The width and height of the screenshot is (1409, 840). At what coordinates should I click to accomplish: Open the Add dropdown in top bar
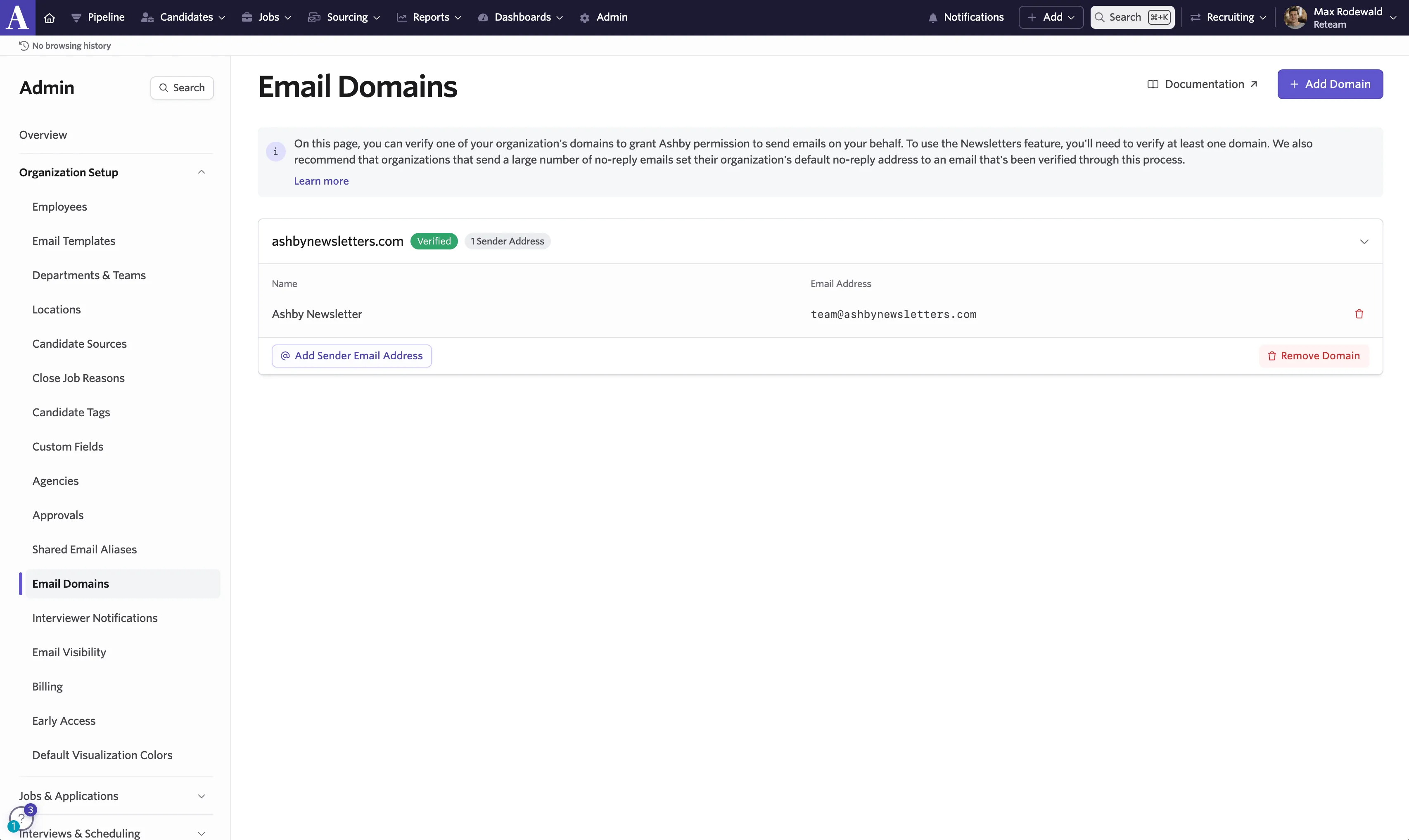coord(1051,17)
